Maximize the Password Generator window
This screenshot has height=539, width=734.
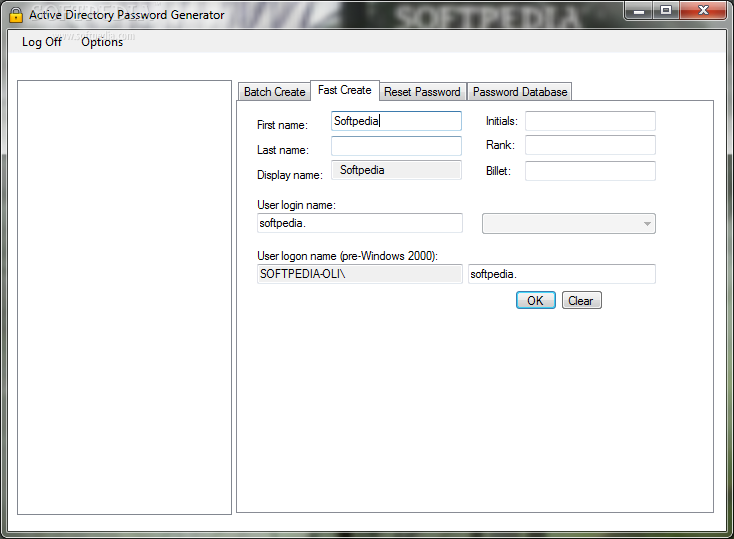pyautogui.click(x=666, y=10)
